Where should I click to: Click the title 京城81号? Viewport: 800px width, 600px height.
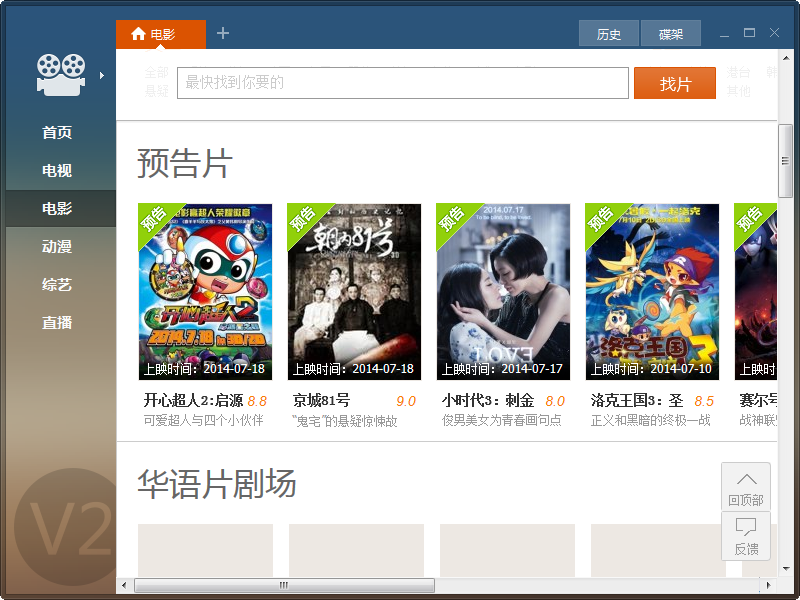click(321, 401)
